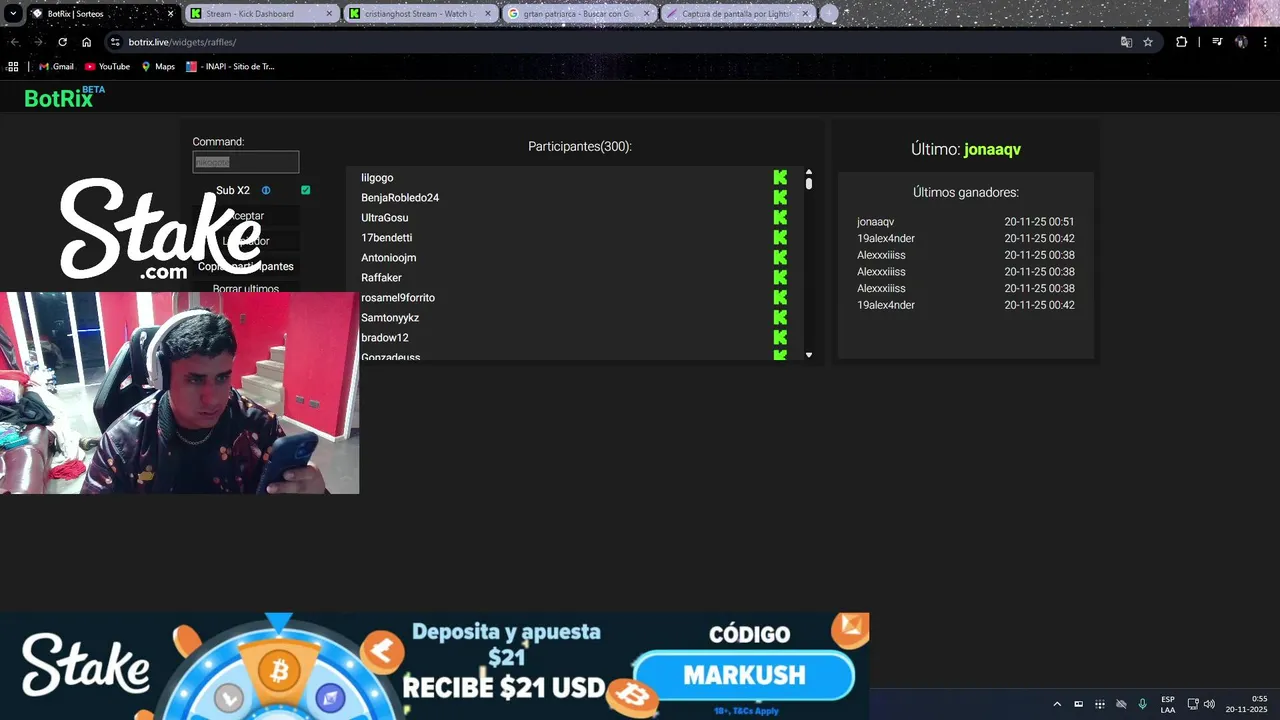Select participant 17bendetti
This screenshot has height=720, width=1280.
386,238
